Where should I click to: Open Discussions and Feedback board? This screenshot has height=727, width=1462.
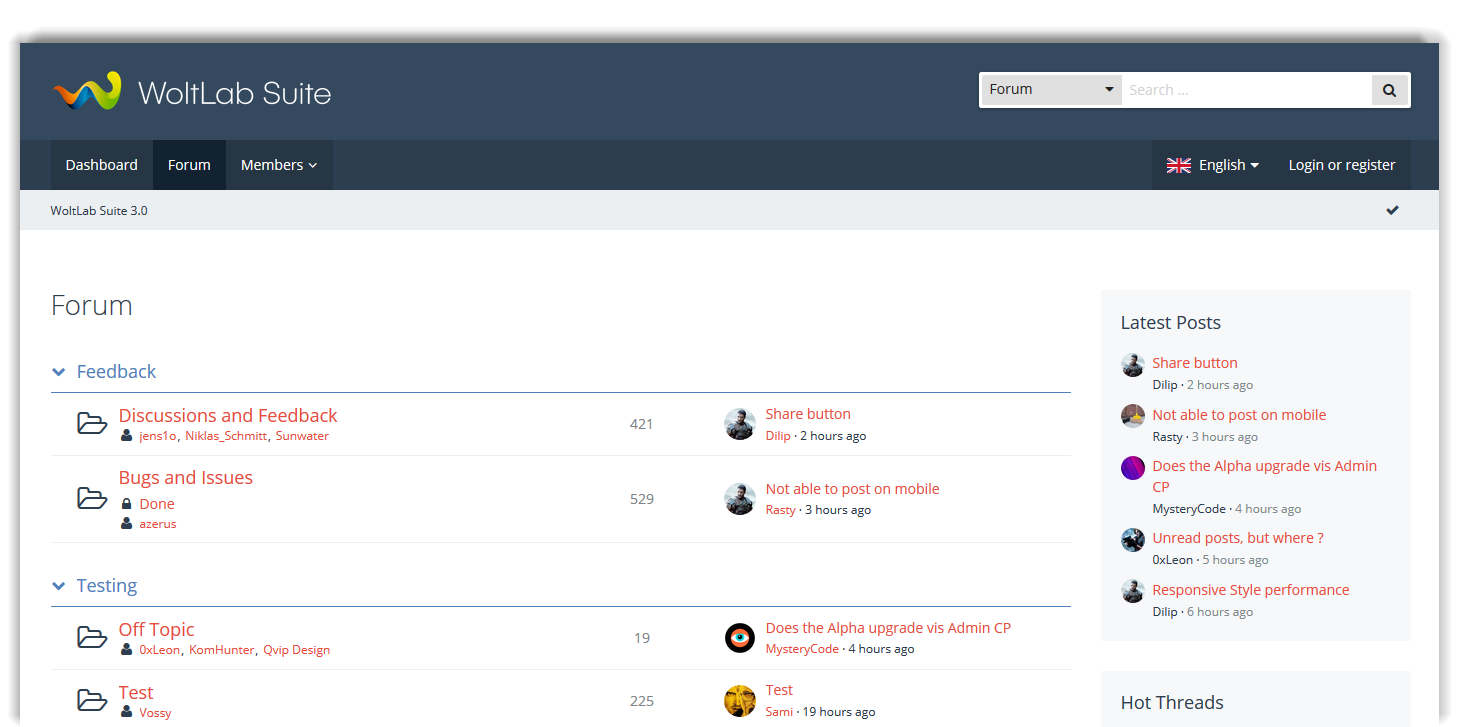pos(228,415)
